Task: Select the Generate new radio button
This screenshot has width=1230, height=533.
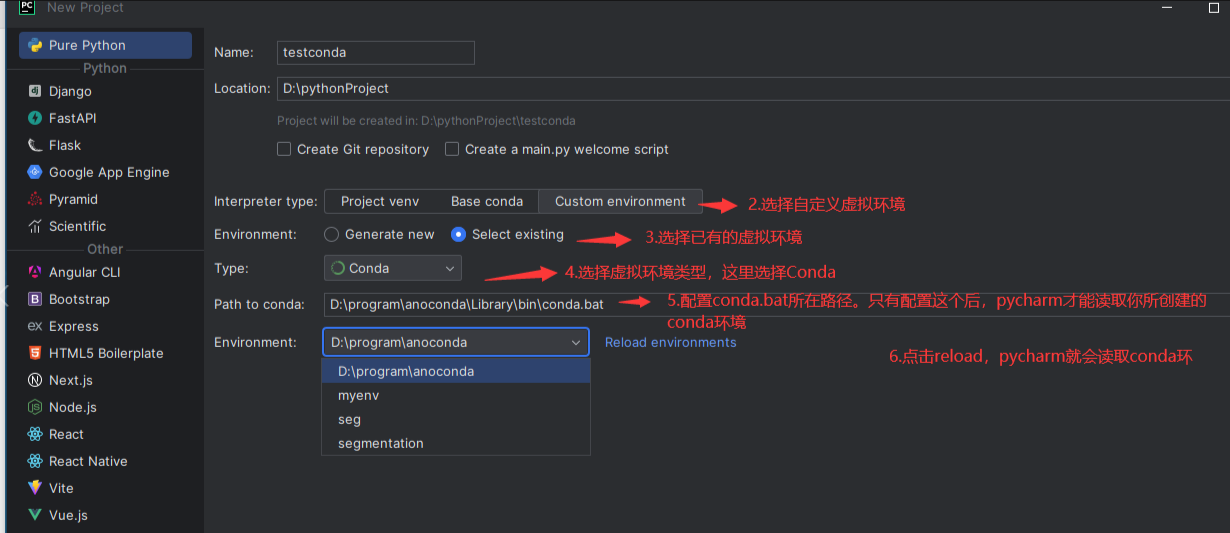Action: (x=332, y=234)
